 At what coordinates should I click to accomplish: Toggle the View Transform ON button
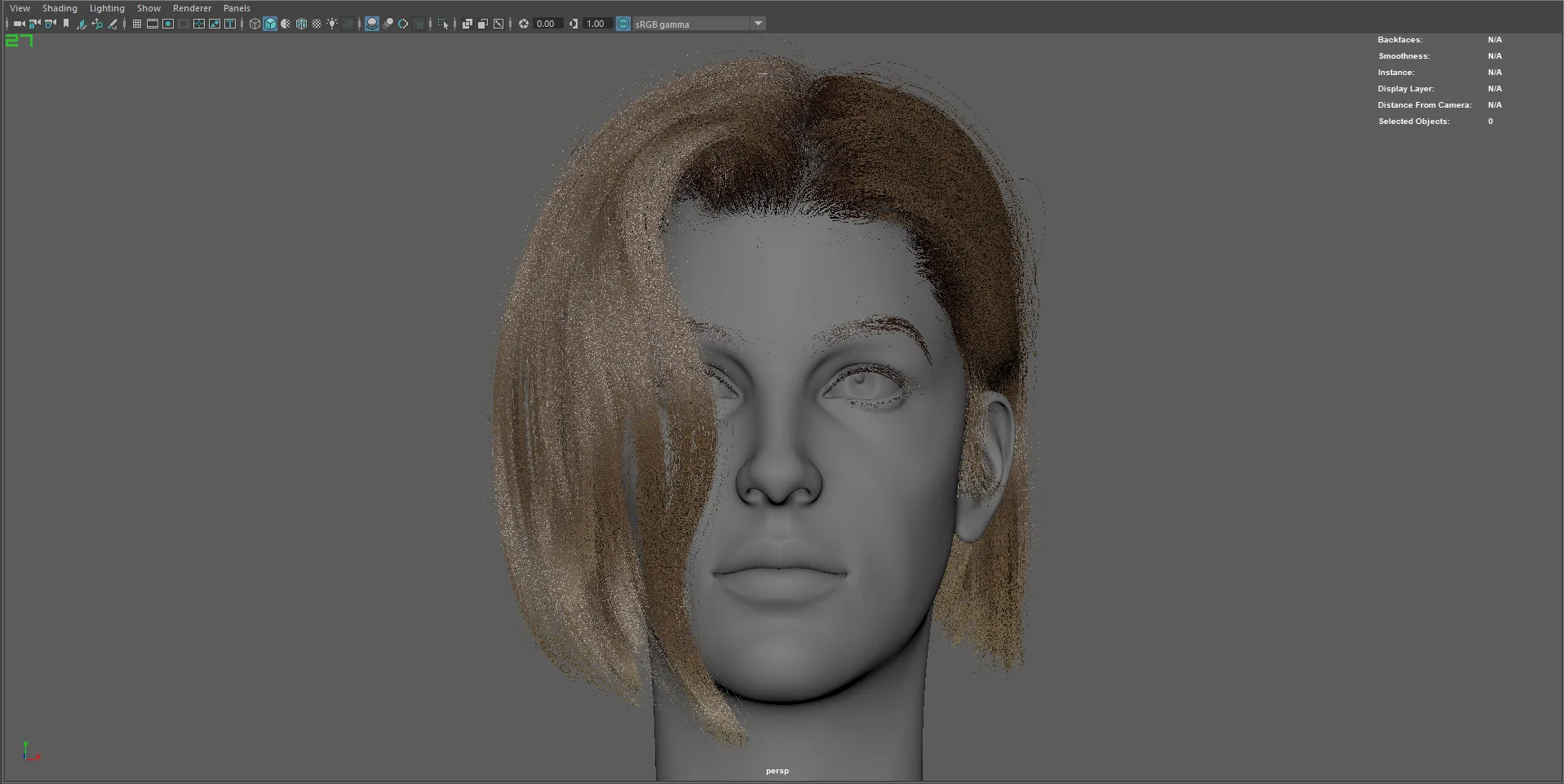(623, 24)
